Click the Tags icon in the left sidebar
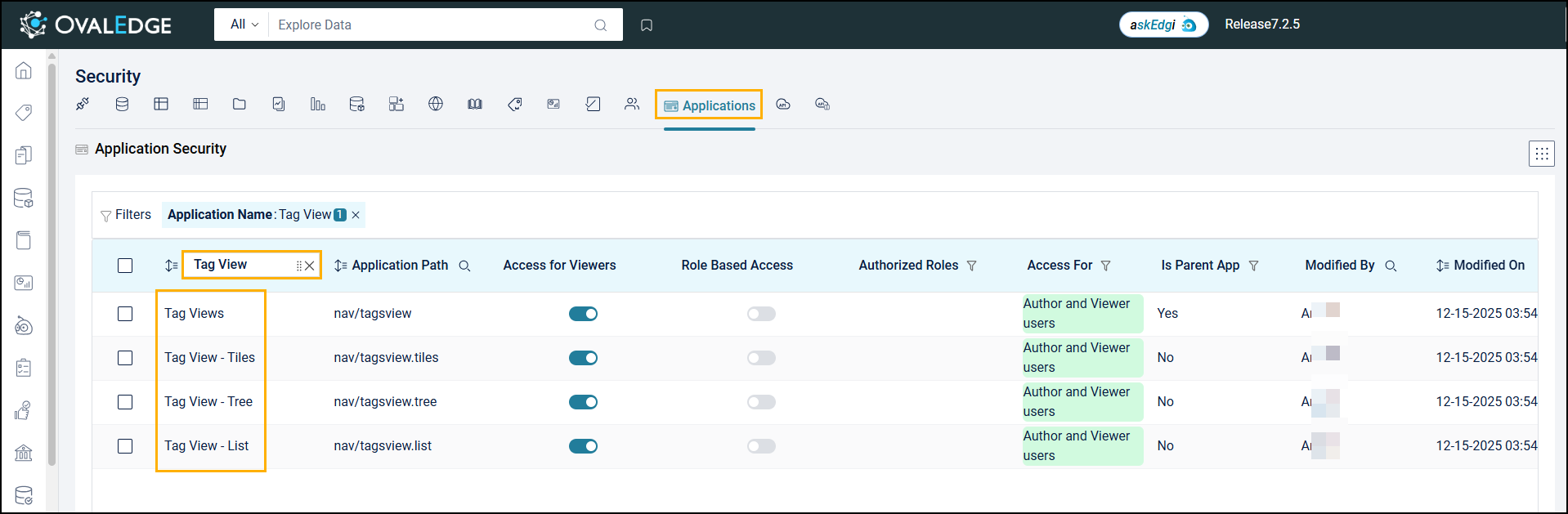Image resolution: width=1568 pixels, height=514 pixels. 24,112
